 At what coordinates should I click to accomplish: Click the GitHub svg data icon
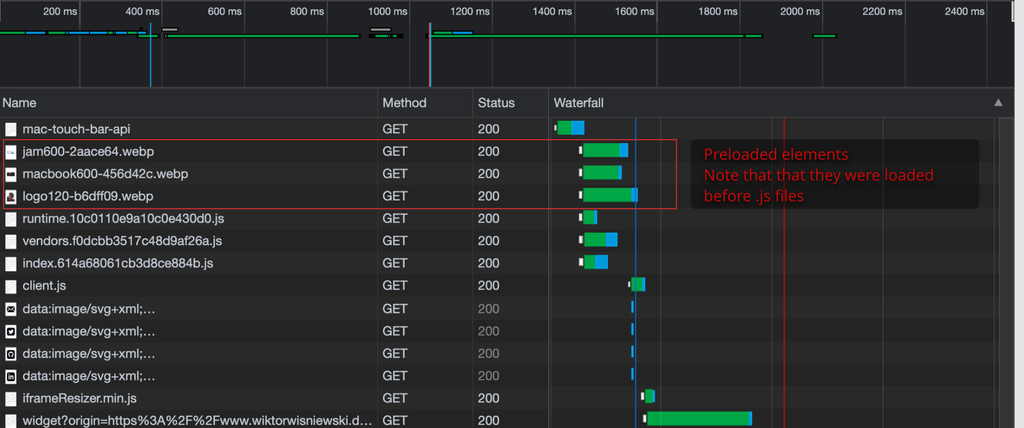10,354
